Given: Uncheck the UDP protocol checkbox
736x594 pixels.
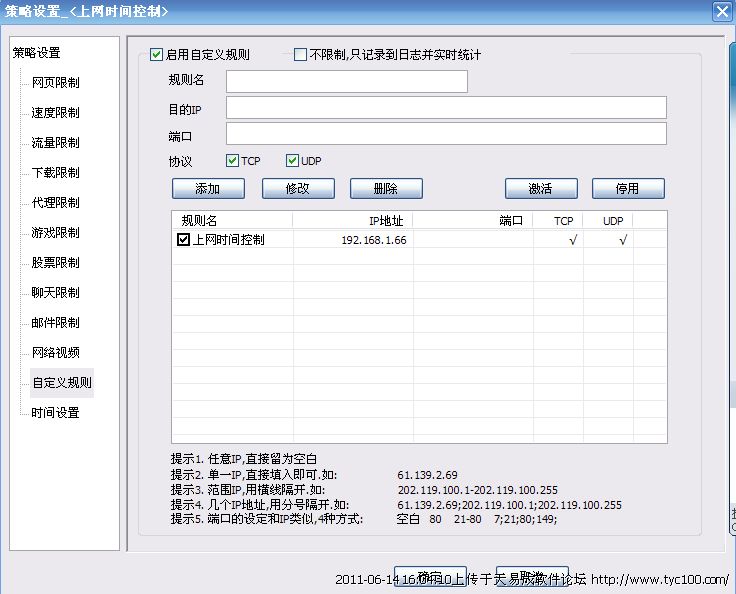Looking at the screenshot, I should coord(292,161).
